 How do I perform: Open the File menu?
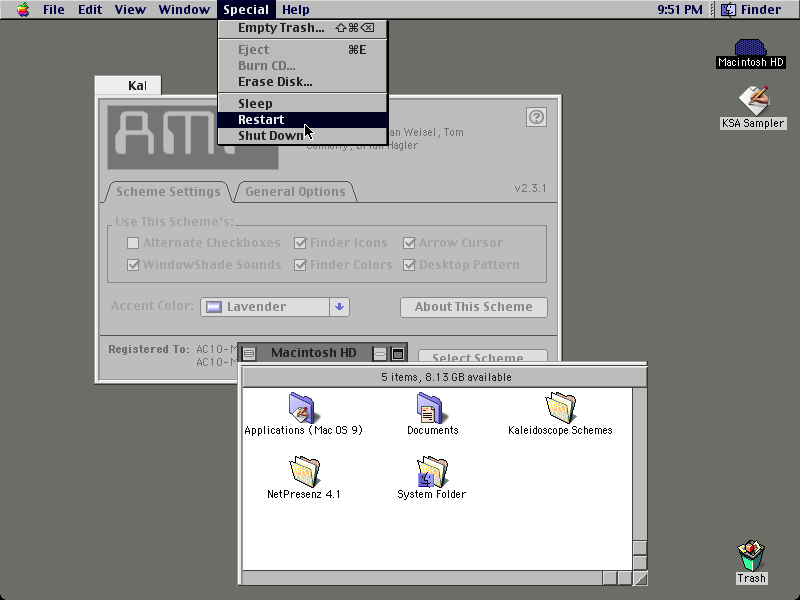[54, 9]
